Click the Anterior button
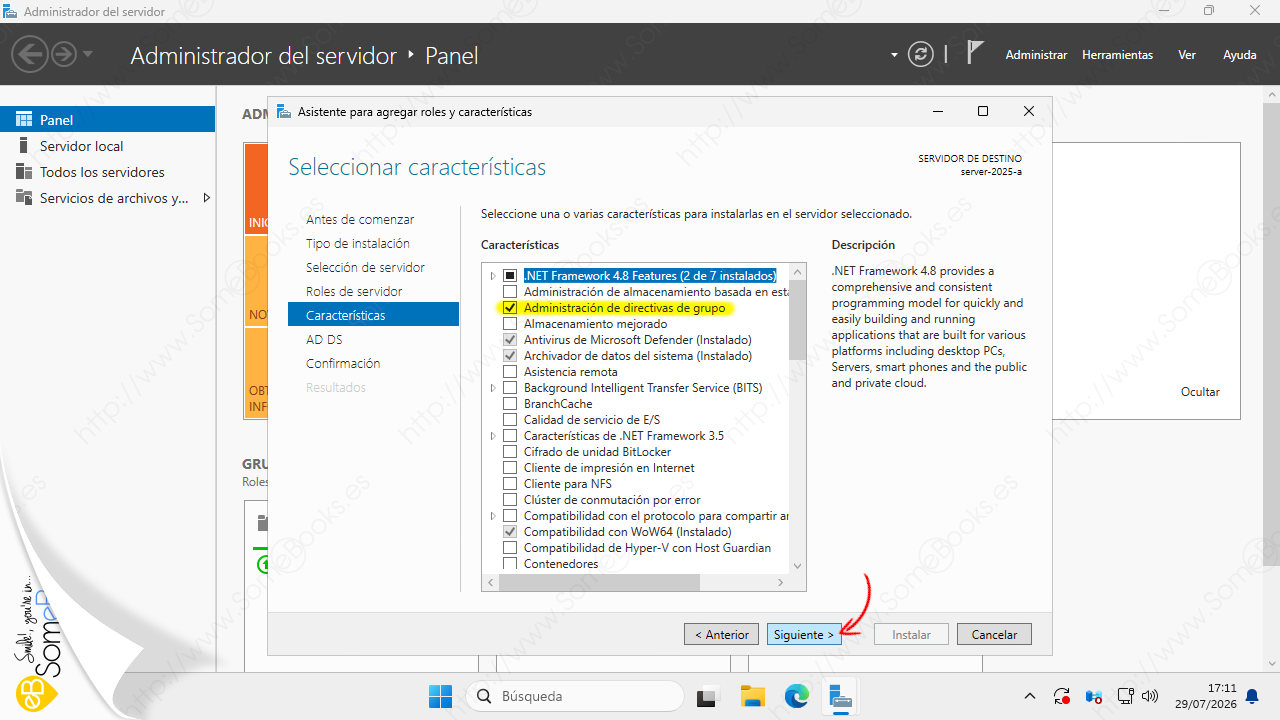This screenshot has height=720, width=1280. point(721,635)
